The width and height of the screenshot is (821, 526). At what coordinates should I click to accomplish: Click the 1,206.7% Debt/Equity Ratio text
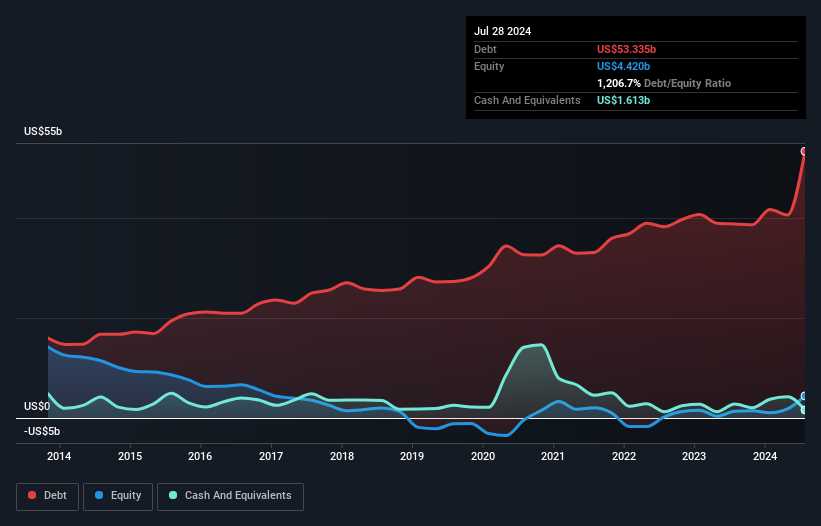[664, 83]
